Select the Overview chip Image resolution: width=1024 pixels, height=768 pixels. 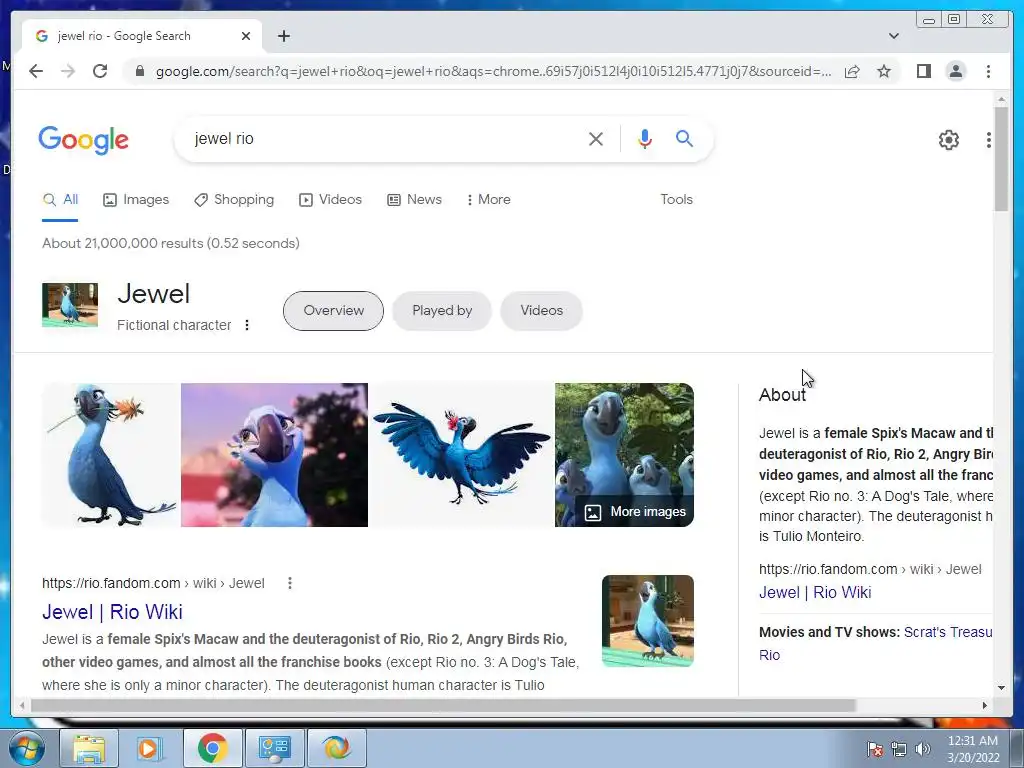[333, 311]
